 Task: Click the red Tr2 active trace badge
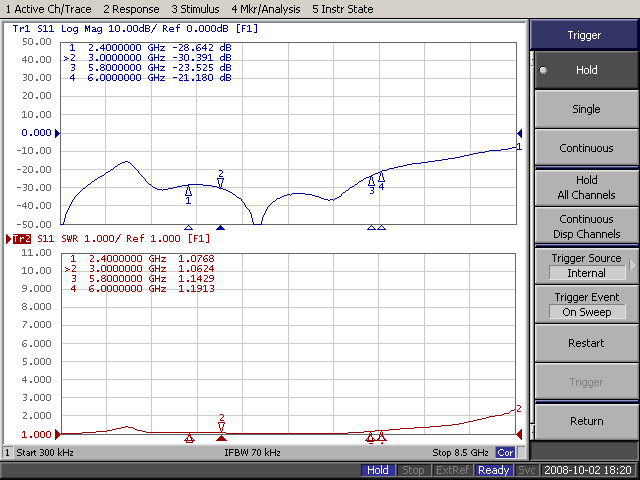20,239
